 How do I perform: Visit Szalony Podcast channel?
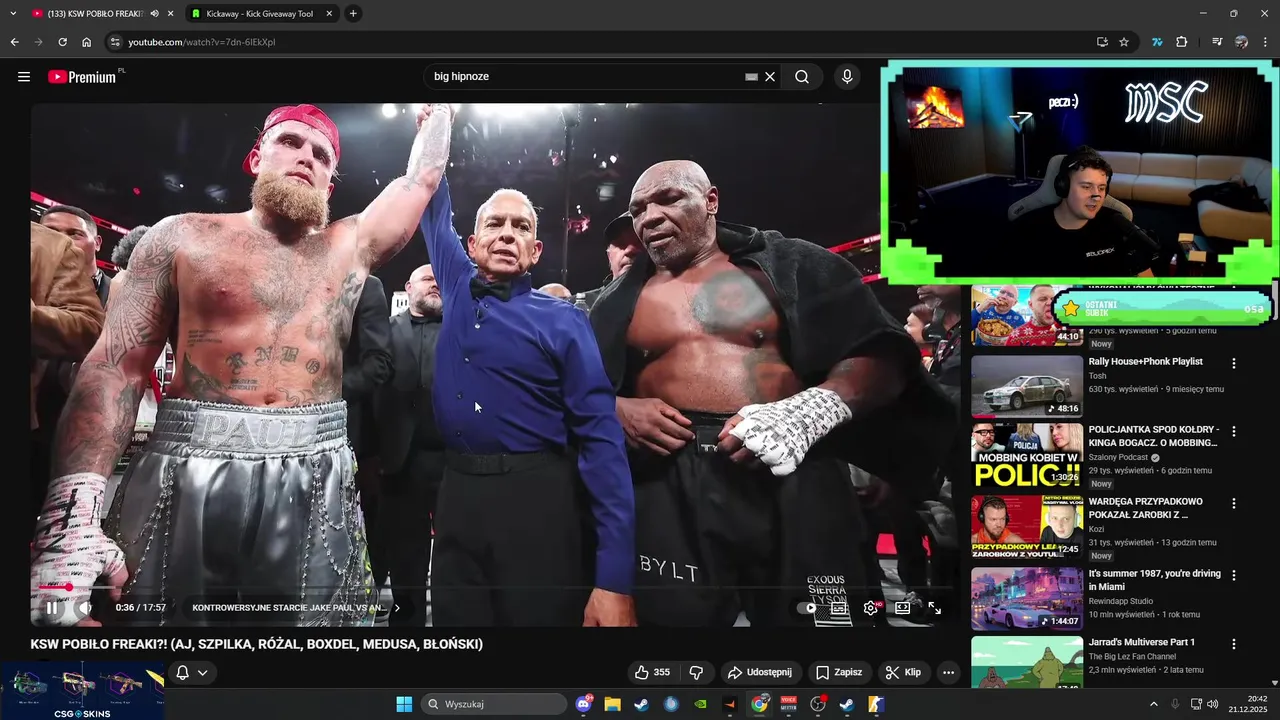pyautogui.click(x=1118, y=457)
